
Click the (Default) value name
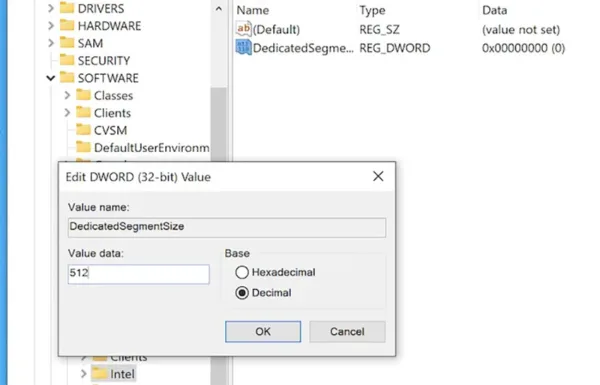[276, 29]
